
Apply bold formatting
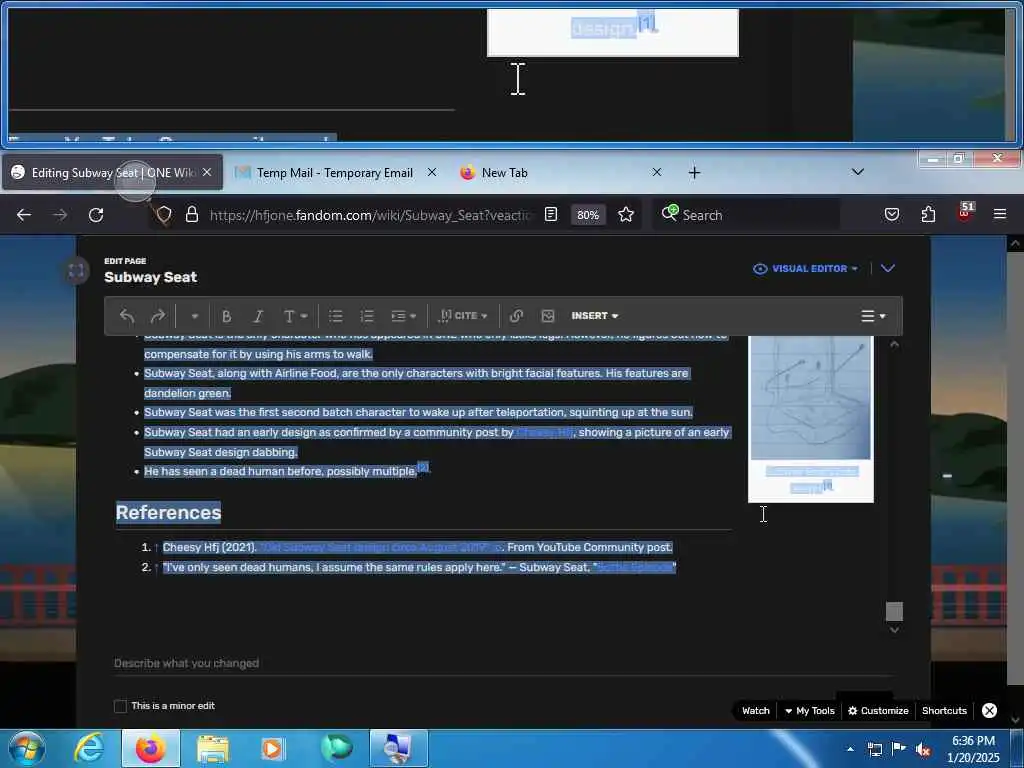(x=227, y=316)
